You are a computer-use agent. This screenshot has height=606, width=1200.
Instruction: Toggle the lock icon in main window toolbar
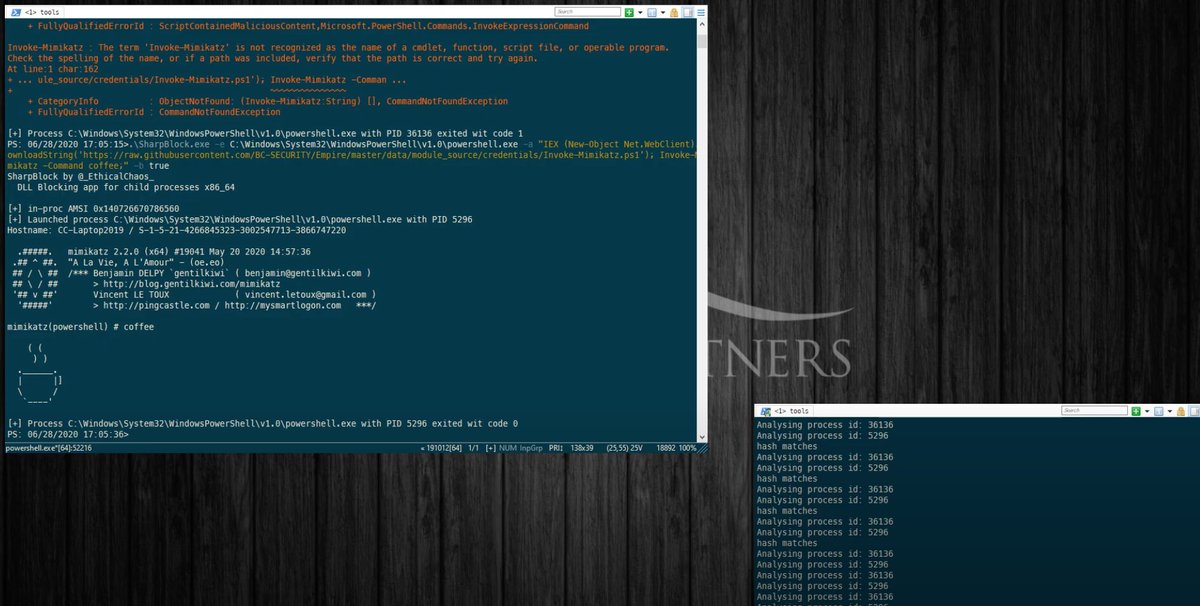[674, 12]
